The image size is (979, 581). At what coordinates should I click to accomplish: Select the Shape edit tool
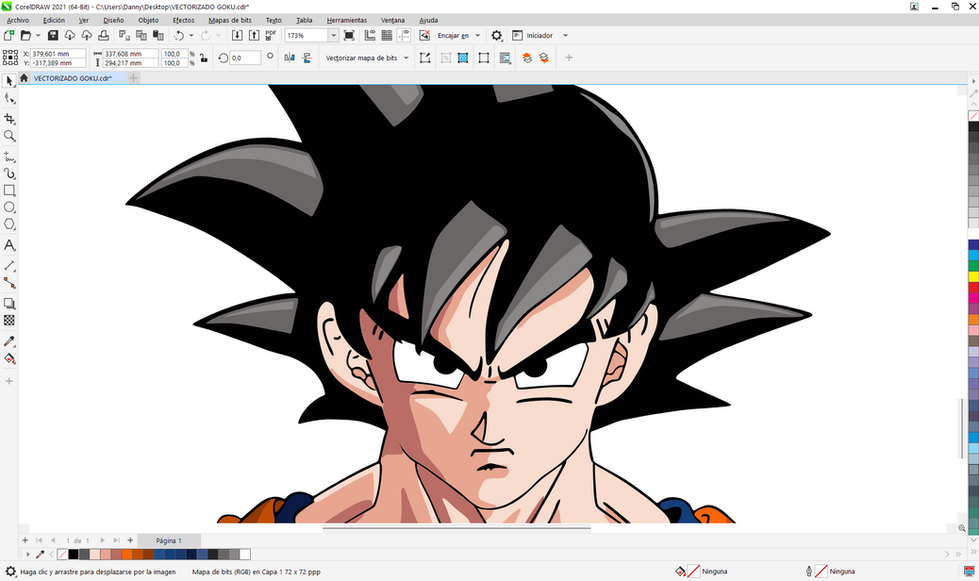(x=9, y=99)
